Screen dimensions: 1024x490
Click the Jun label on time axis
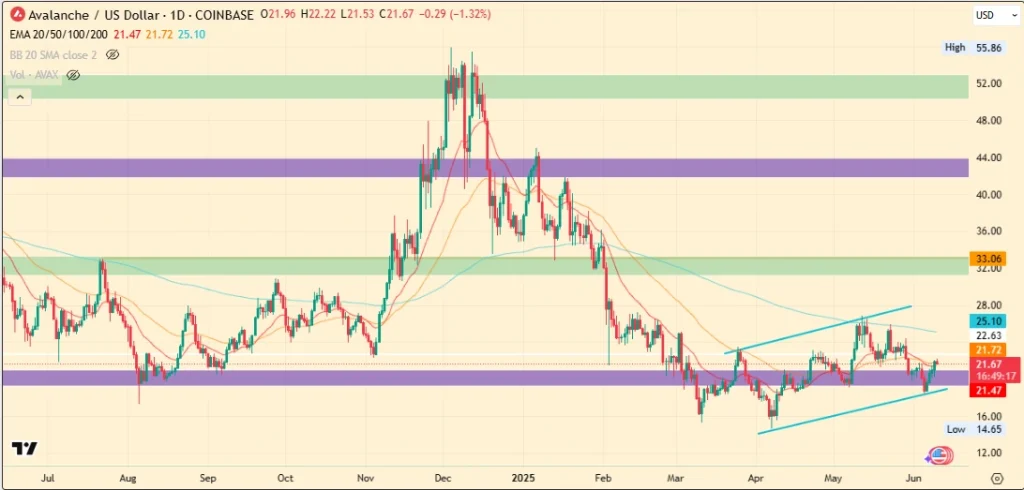click(912, 478)
